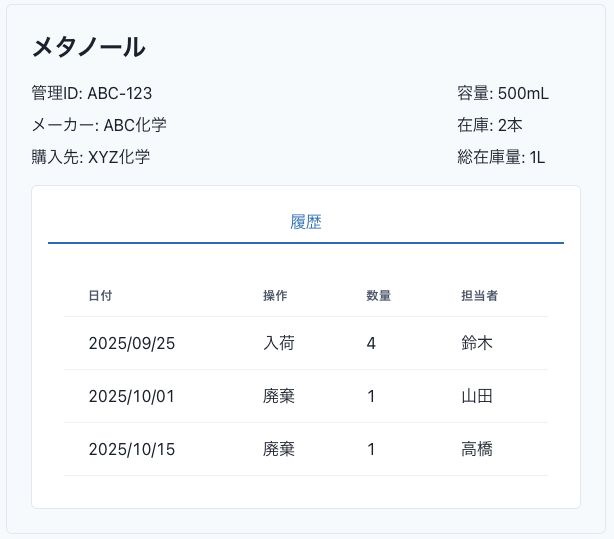Screen dimensions: 614x539
Task: Select the 管理ID: ABC-123 text
Action: (92, 94)
